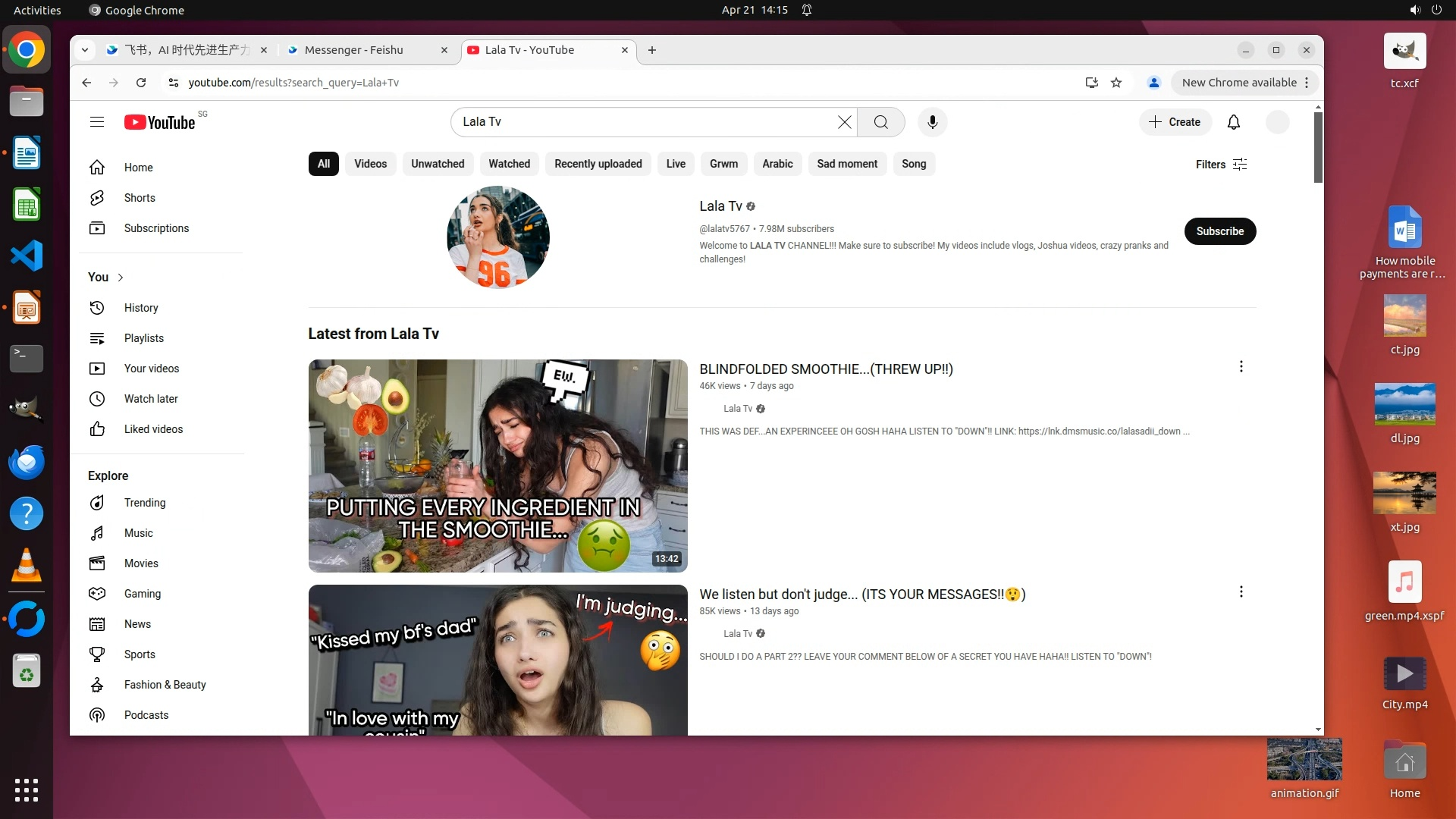Viewport: 1456px width, 819px height.
Task: Open the Blindfolded Smoothie video thumbnail
Action: point(497,466)
